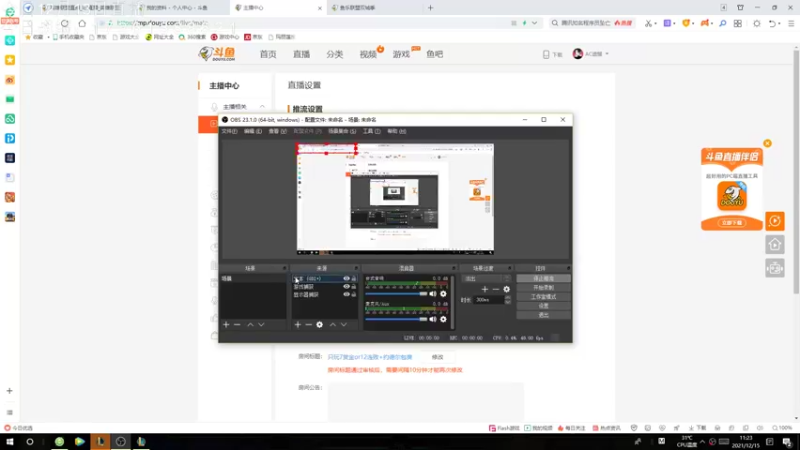
Task: Click start recording button in OBS controls
Action: pyautogui.click(x=543, y=288)
